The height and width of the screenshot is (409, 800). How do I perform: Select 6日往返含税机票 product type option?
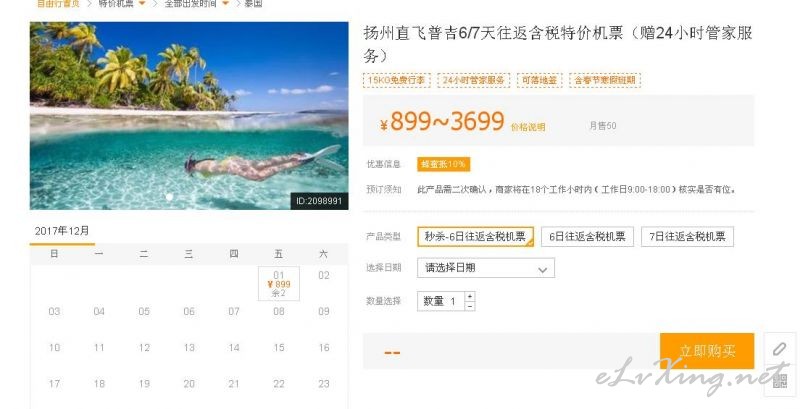pyautogui.click(x=587, y=237)
